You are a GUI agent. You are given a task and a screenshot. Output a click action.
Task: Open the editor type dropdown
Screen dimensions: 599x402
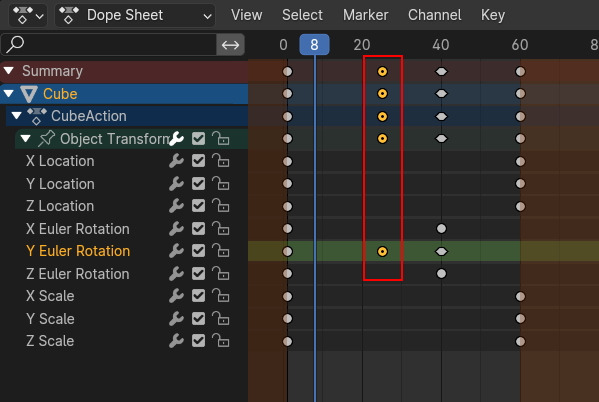pos(28,16)
